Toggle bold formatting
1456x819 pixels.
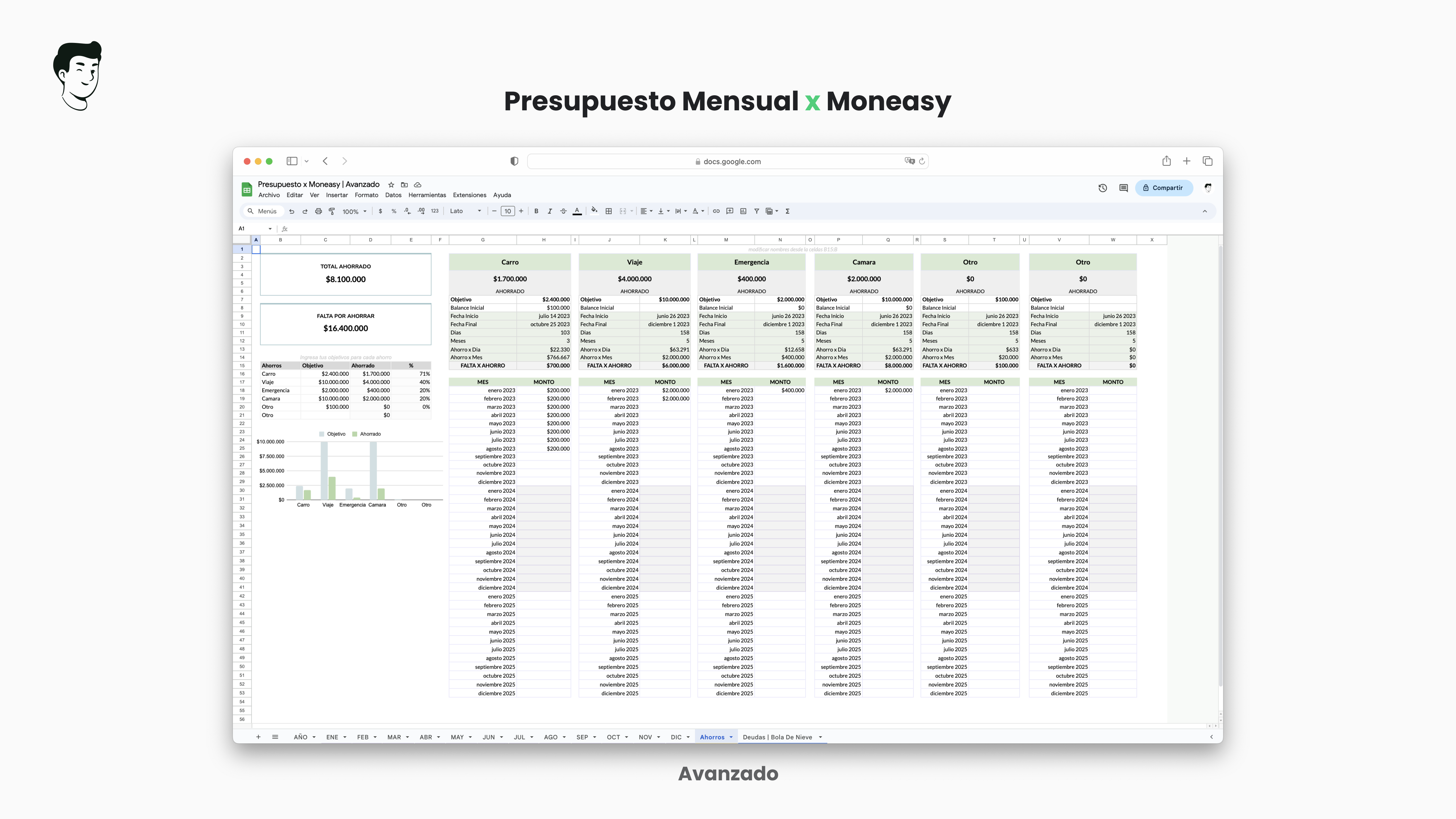(x=536, y=211)
